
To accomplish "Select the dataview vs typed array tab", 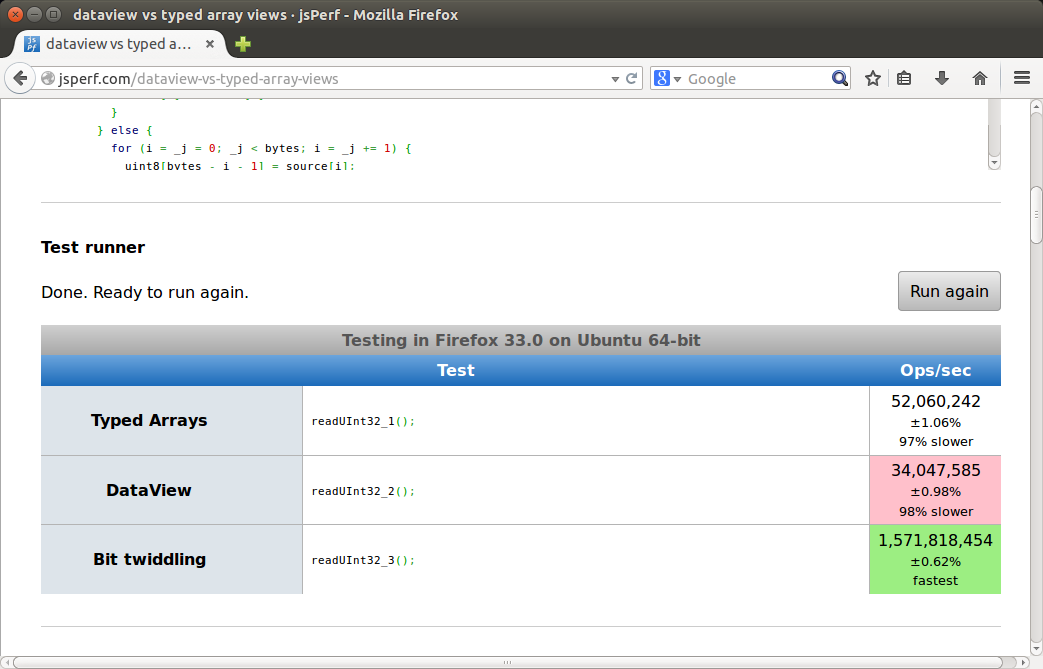I will [120, 44].
